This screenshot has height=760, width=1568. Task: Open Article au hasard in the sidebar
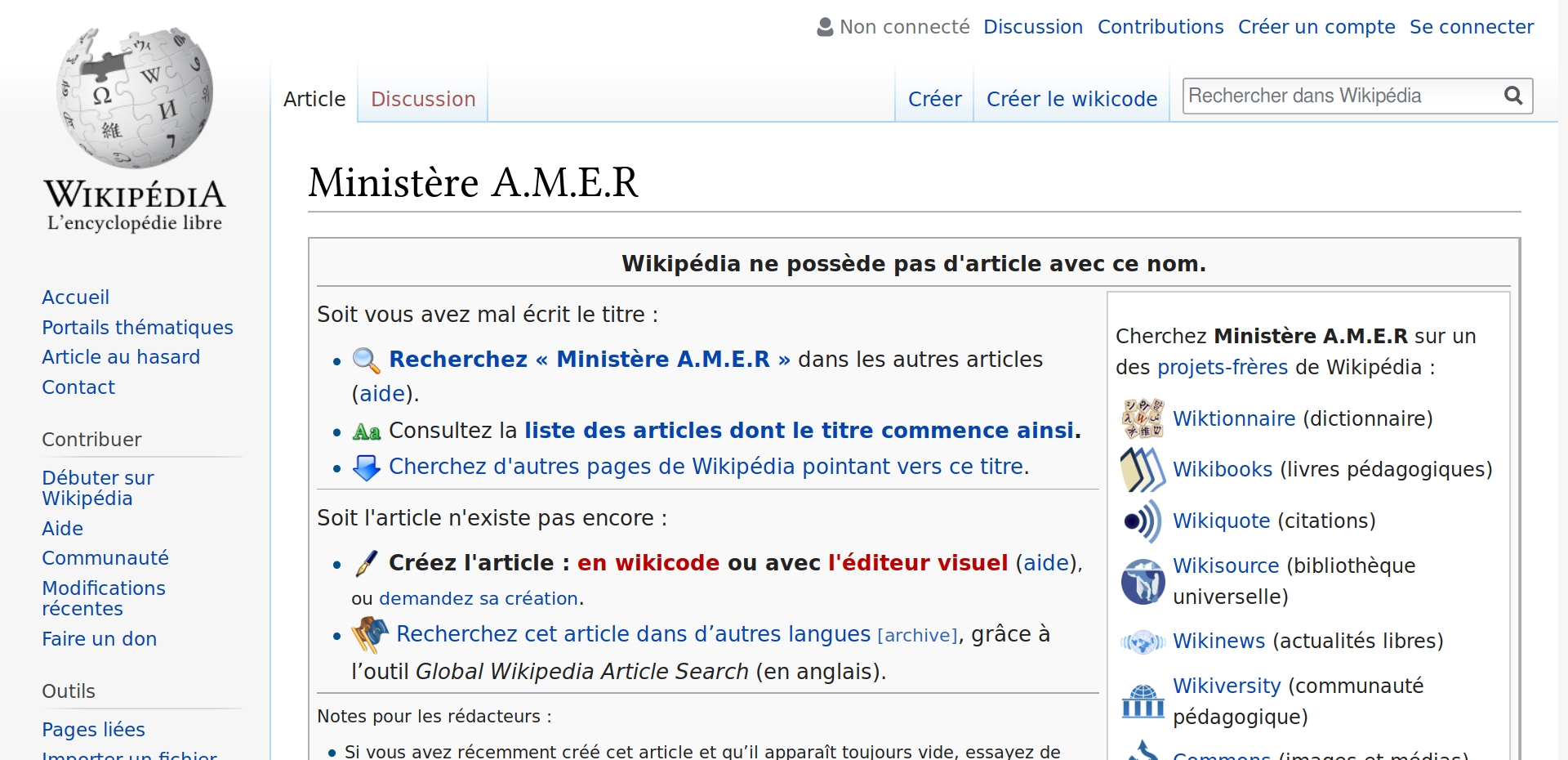coord(121,357)
